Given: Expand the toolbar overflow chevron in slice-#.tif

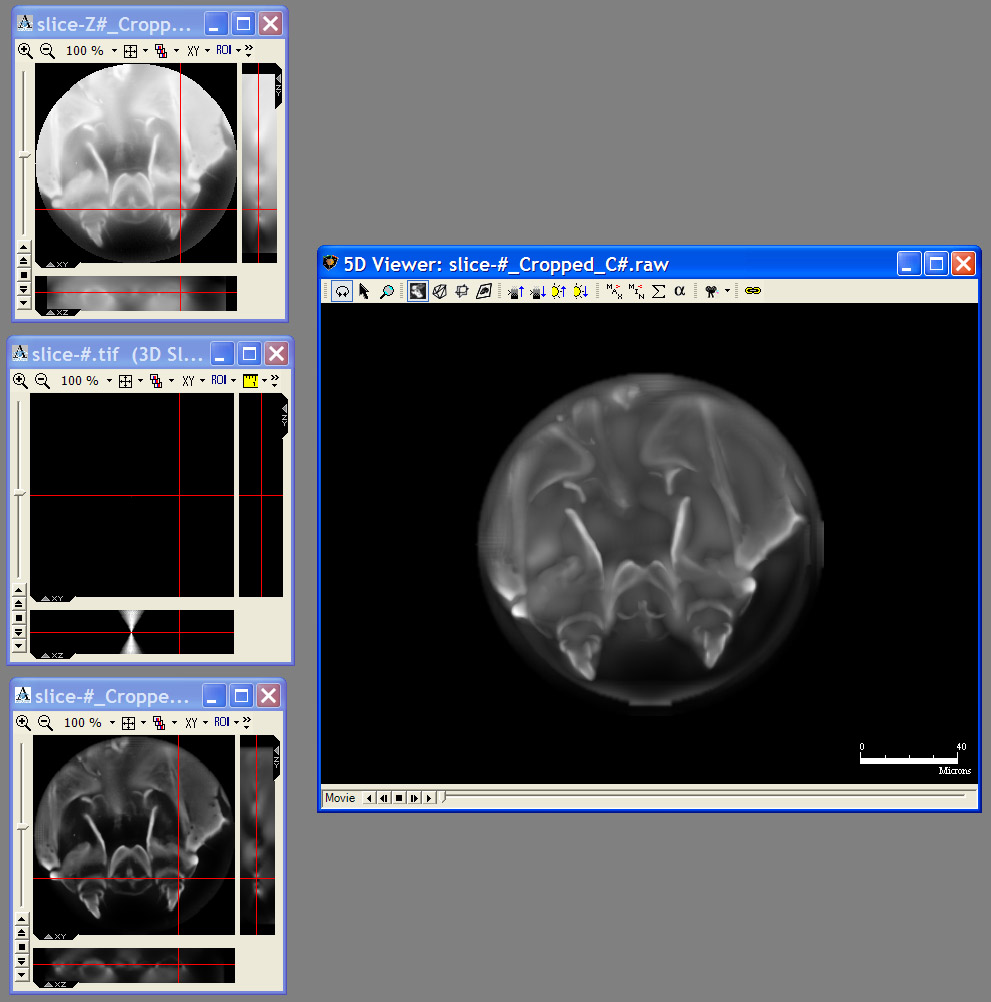Looking at the screenshot, I should pyautogui.click(x=274, y=381).
